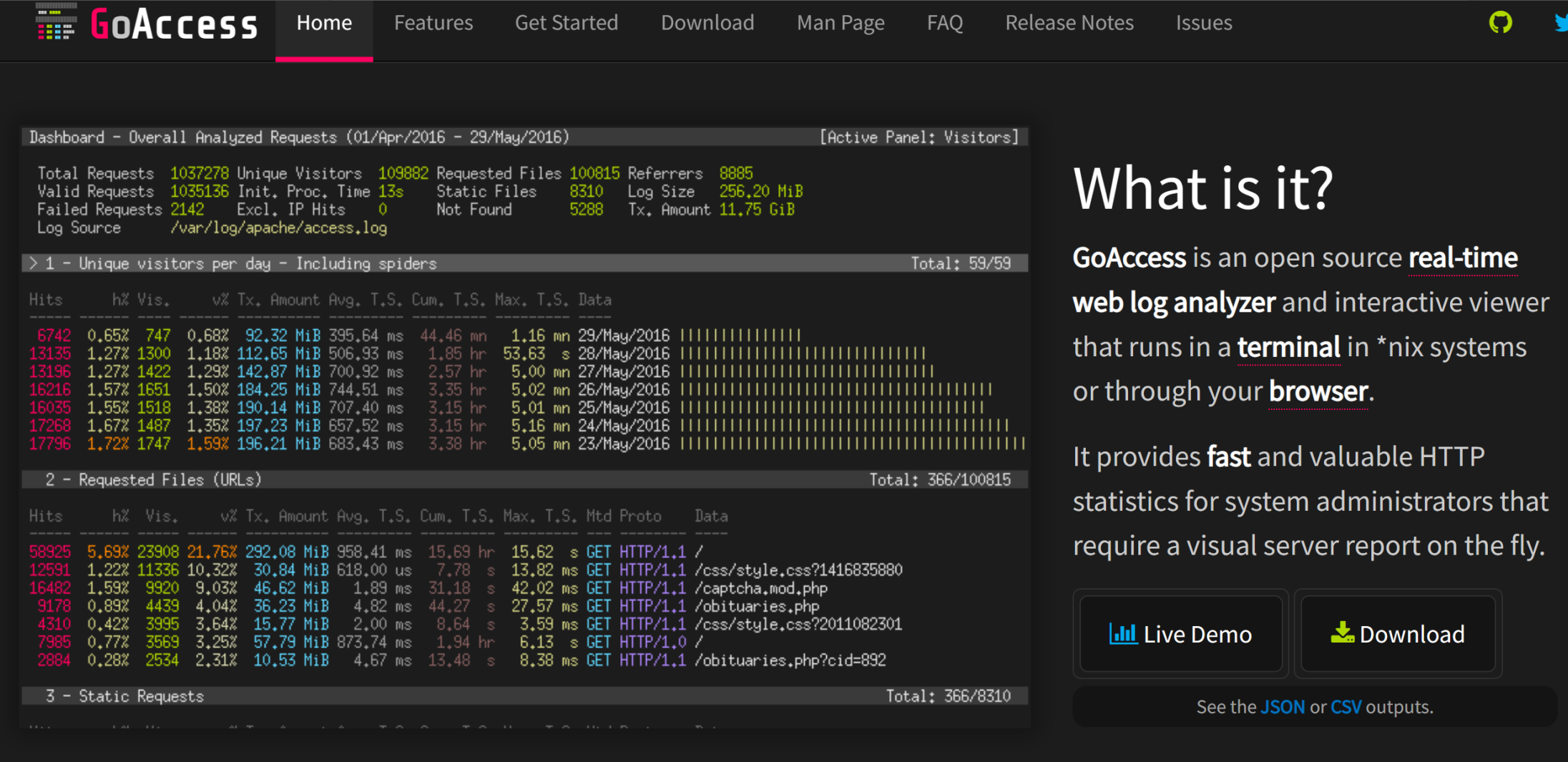Click the /captcha.mod.php request row
This screenshot has width=1568, height=762.
(x=428, y=588)
